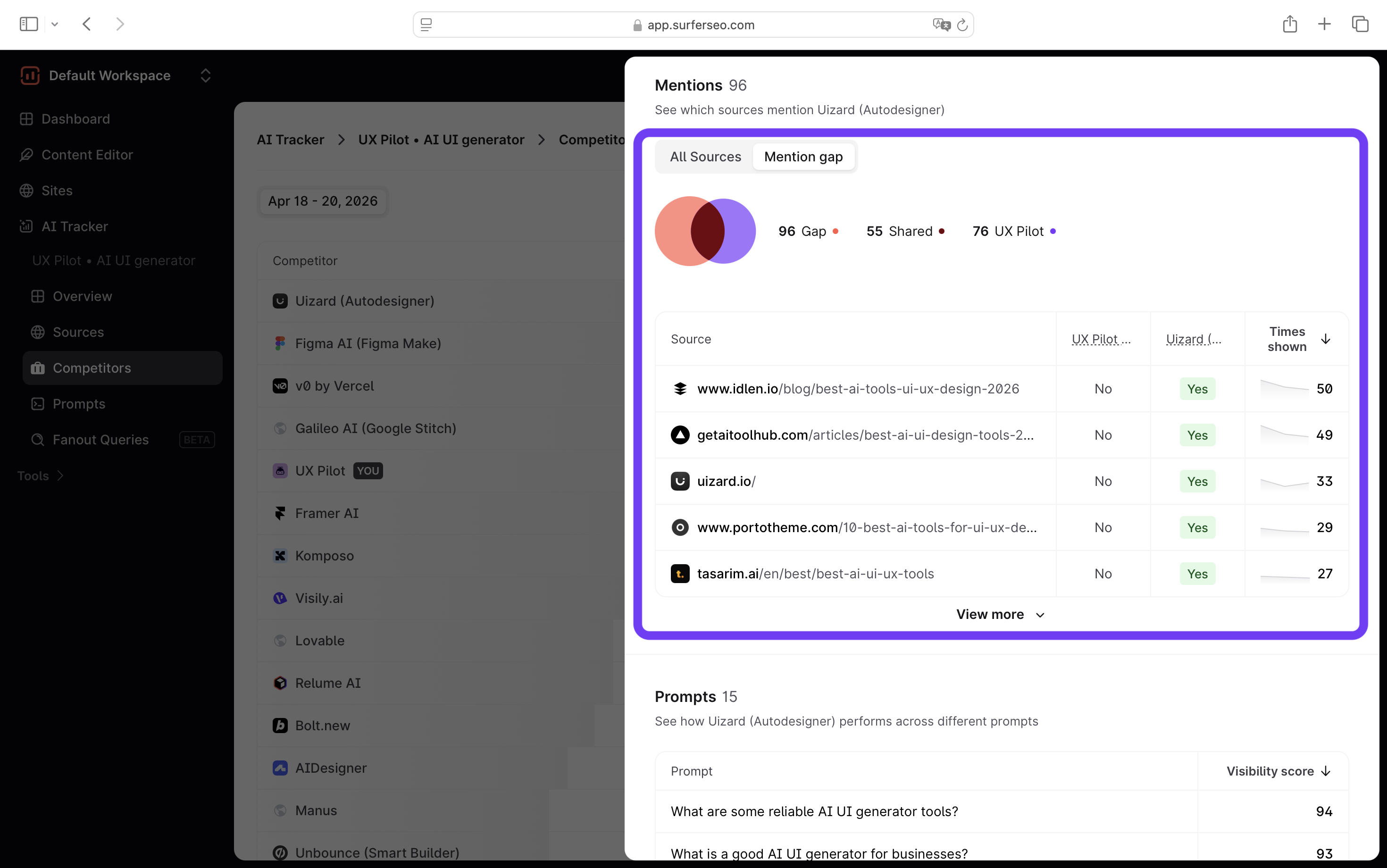Image resolution: width=1387 pixels, height=868 pixels.
Task: Click the Venn diagram gap circle
Action: coord(673,231)
